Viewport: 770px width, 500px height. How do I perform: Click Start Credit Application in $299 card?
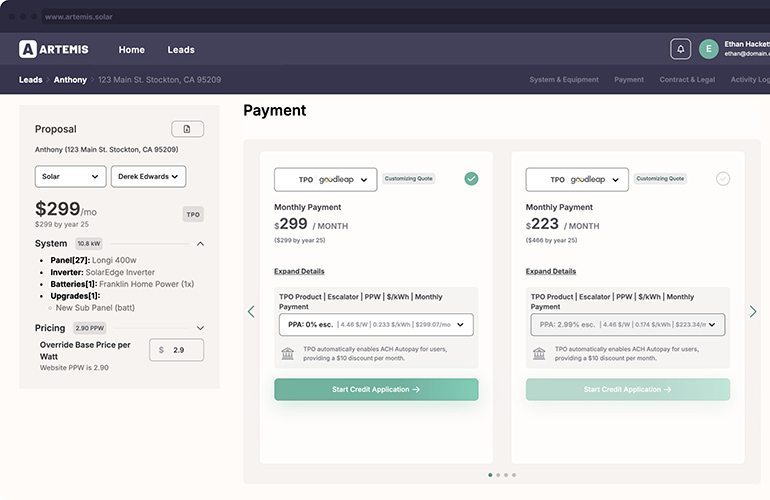[376, 389]
